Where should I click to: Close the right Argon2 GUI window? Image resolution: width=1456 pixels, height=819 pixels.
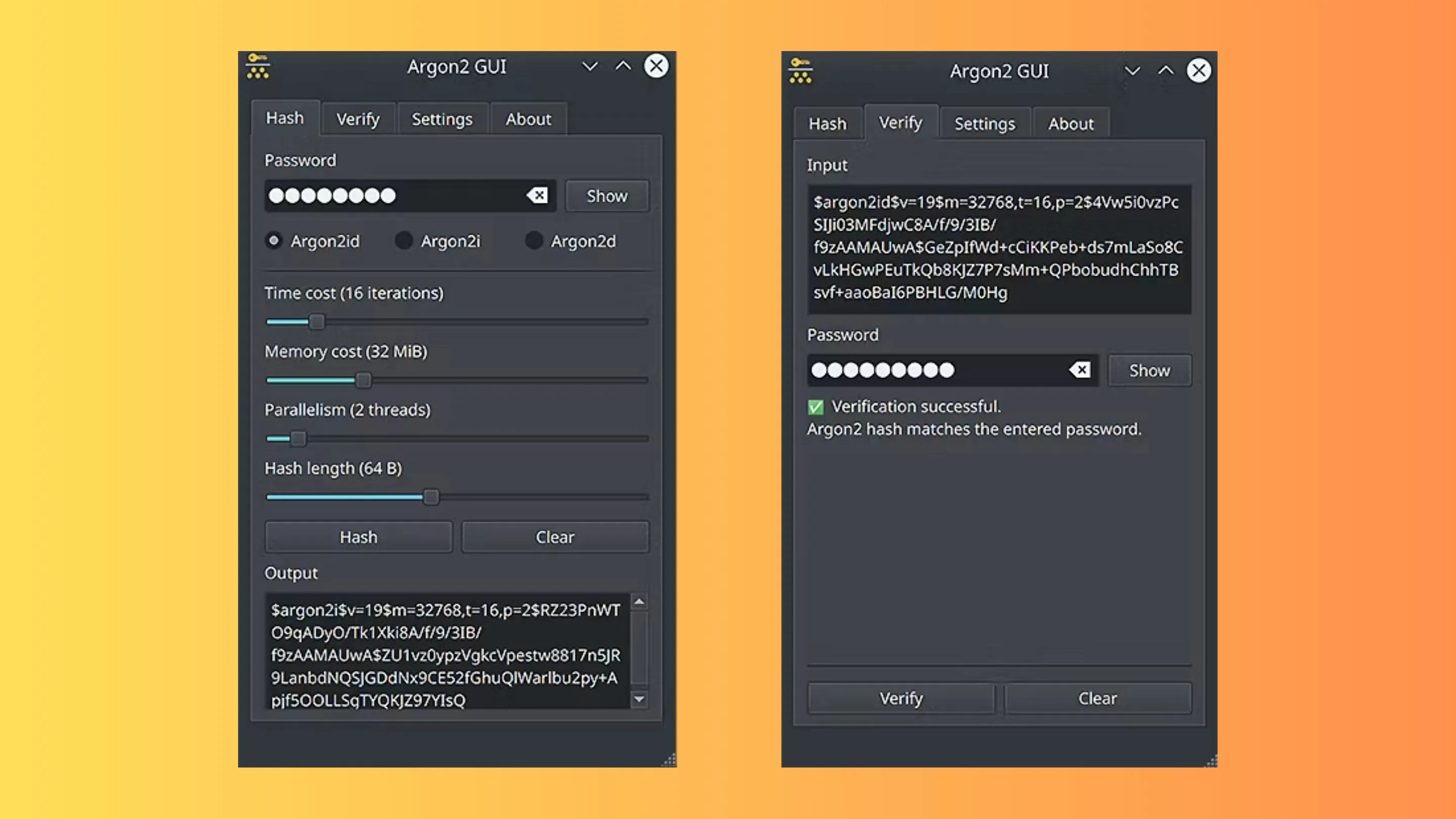(1199, 71)
